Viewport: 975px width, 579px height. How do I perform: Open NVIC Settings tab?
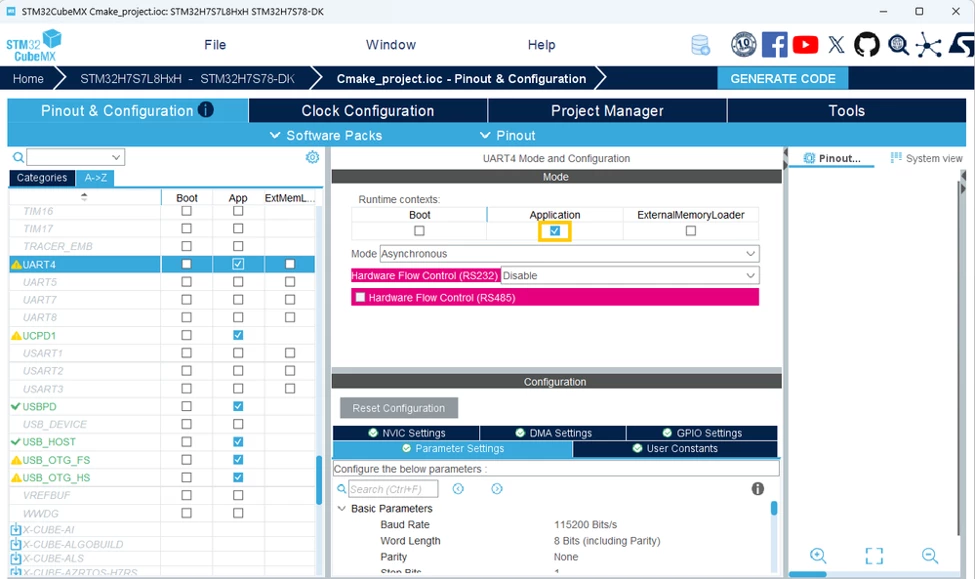406,433
